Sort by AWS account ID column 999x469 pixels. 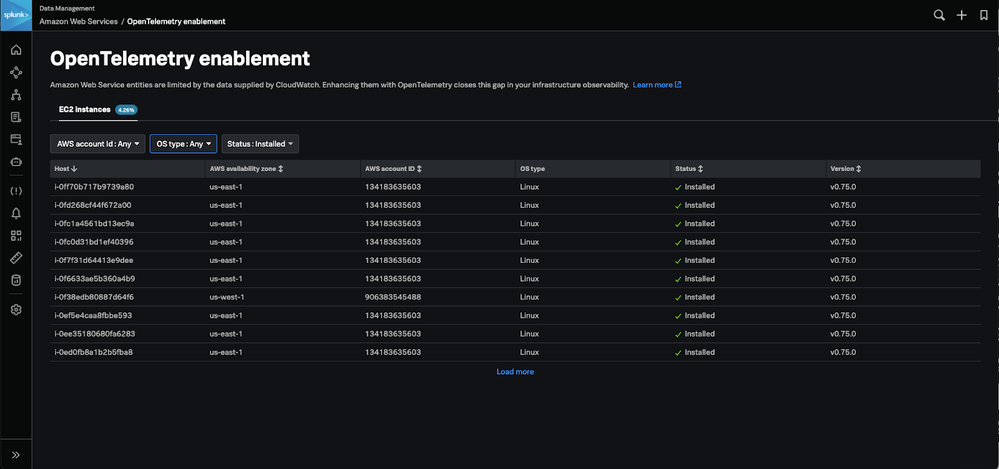[393, 169]
